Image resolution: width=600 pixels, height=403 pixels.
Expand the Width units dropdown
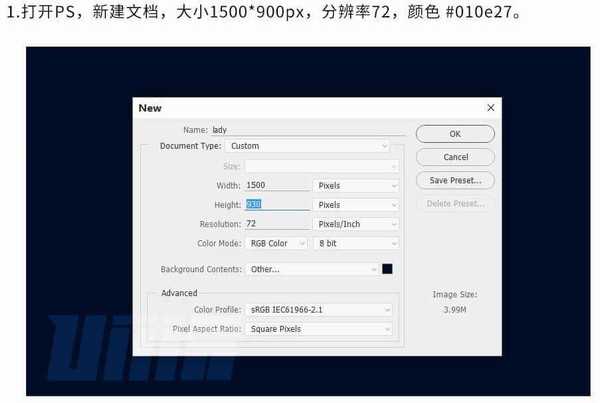coord(357,185)
